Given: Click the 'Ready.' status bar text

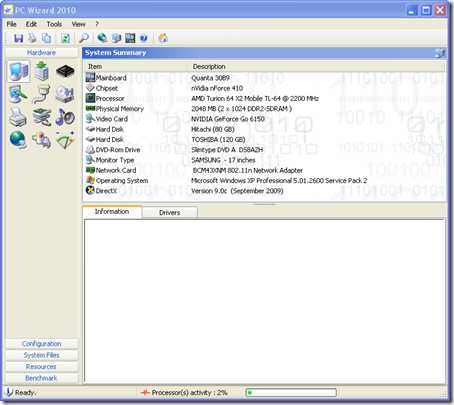Looking at the screenshot, I should coord(25,393).
